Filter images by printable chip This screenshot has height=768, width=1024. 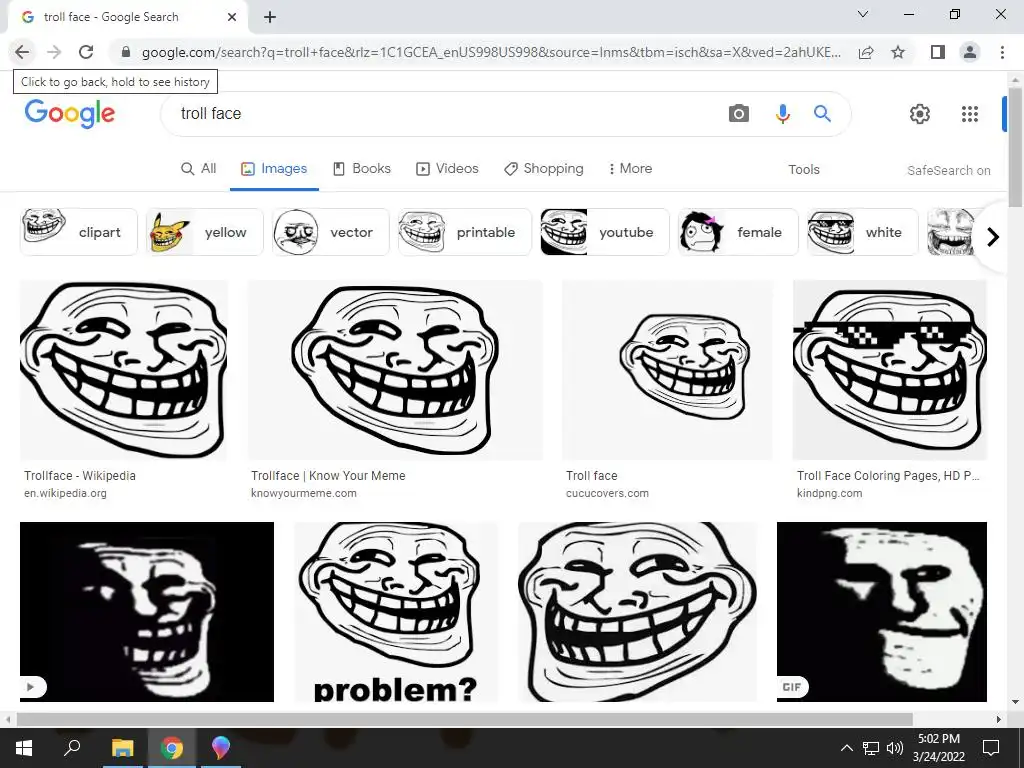(x=465, y=232)
